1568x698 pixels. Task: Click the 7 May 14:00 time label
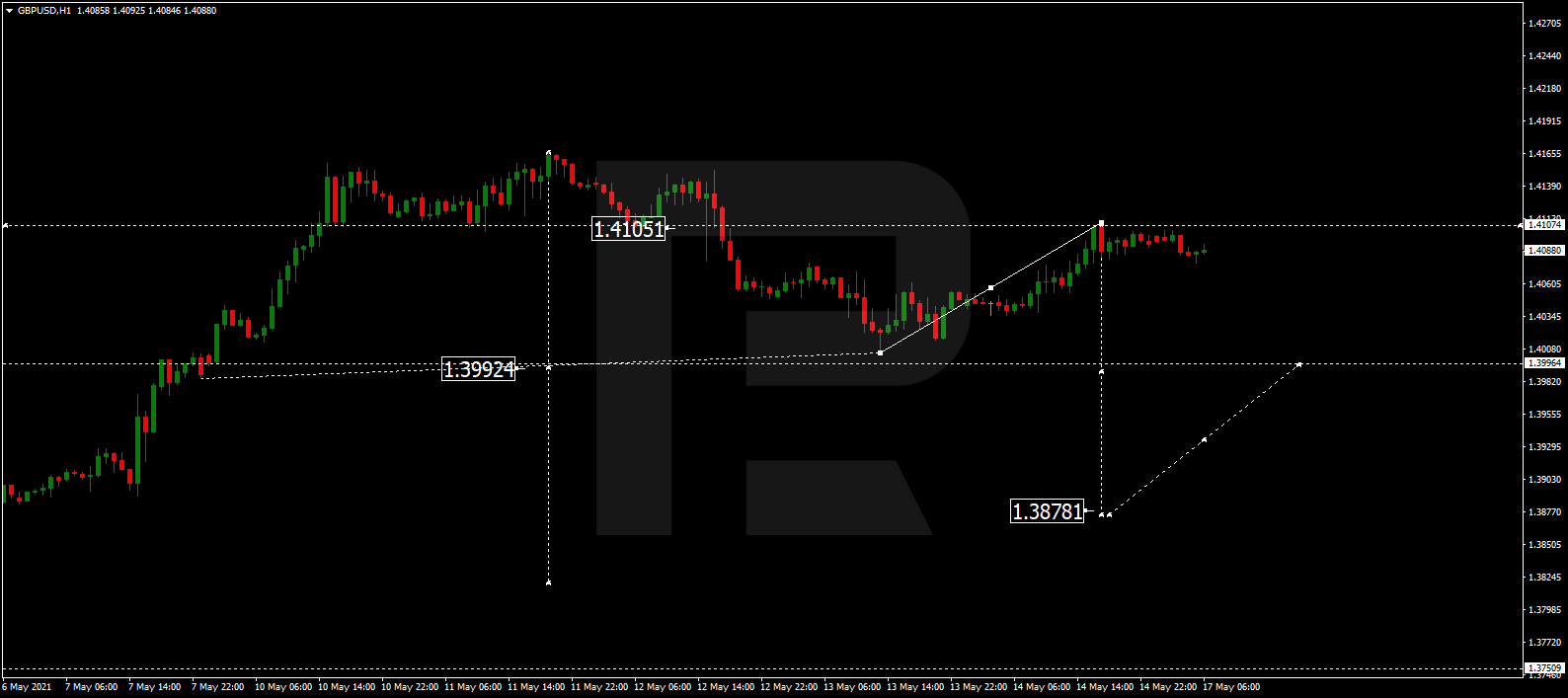coord(154,687)
